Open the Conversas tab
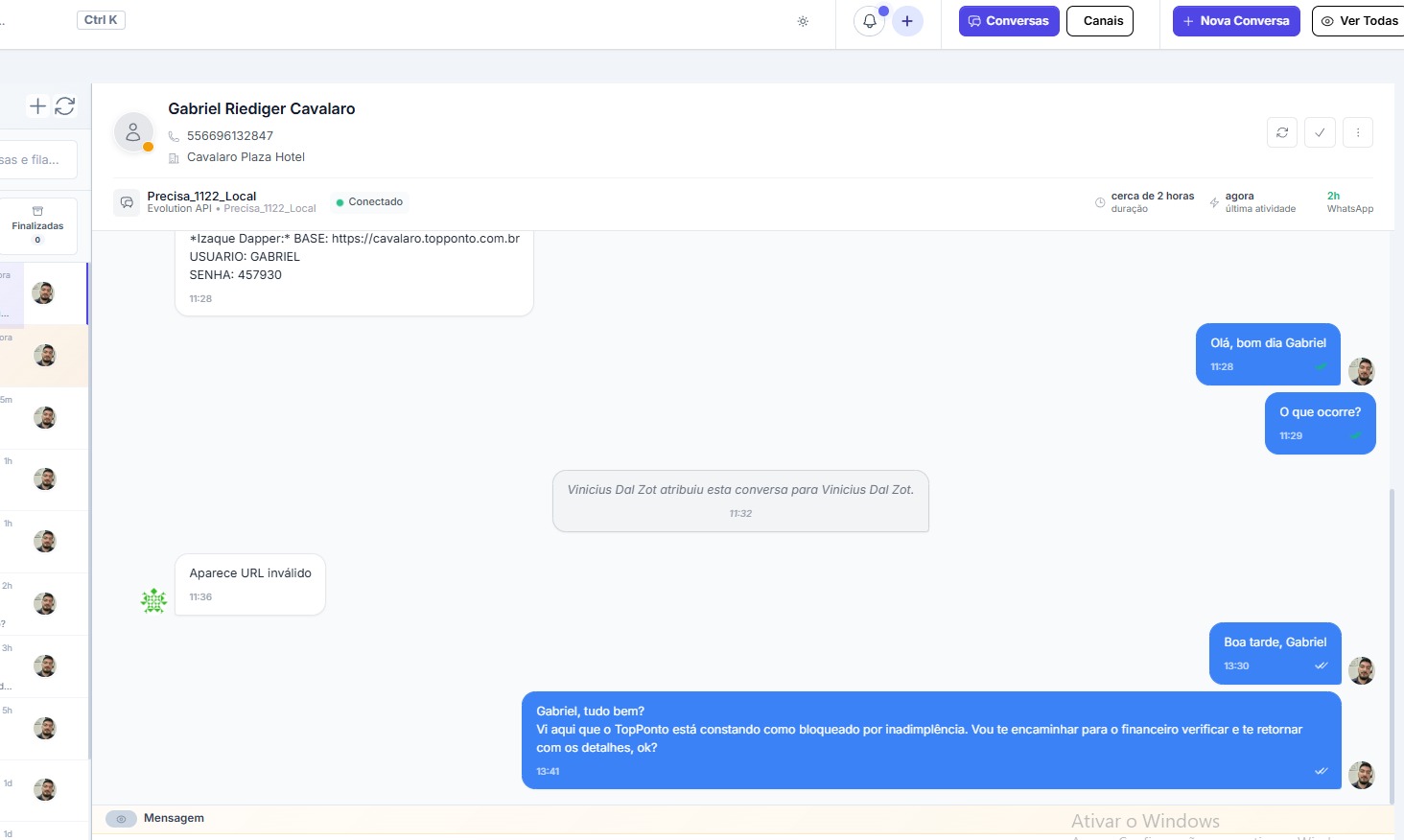 [1009, 21]
